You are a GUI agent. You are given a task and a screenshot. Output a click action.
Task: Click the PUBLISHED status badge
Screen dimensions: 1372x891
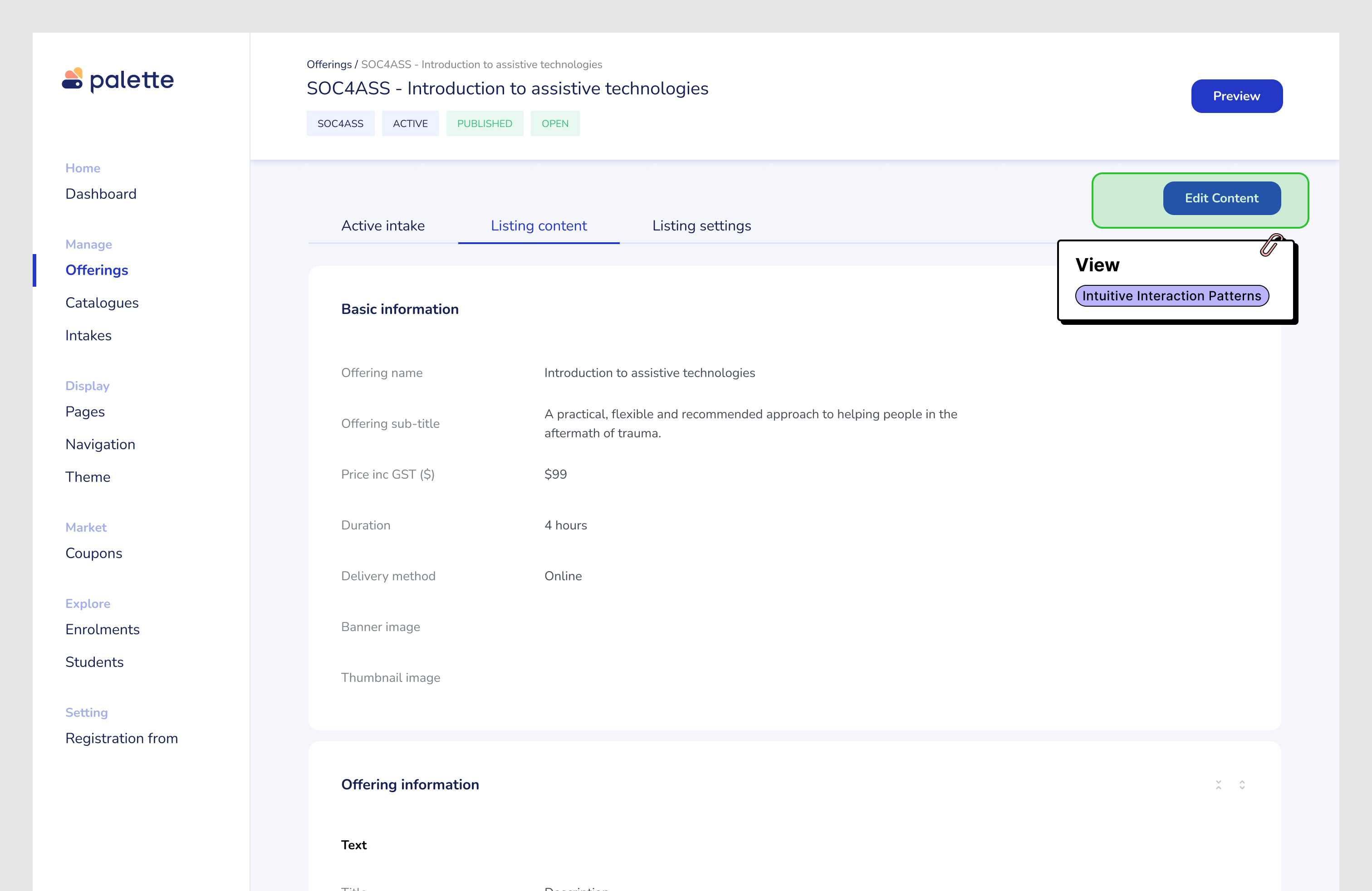(484, 123)
